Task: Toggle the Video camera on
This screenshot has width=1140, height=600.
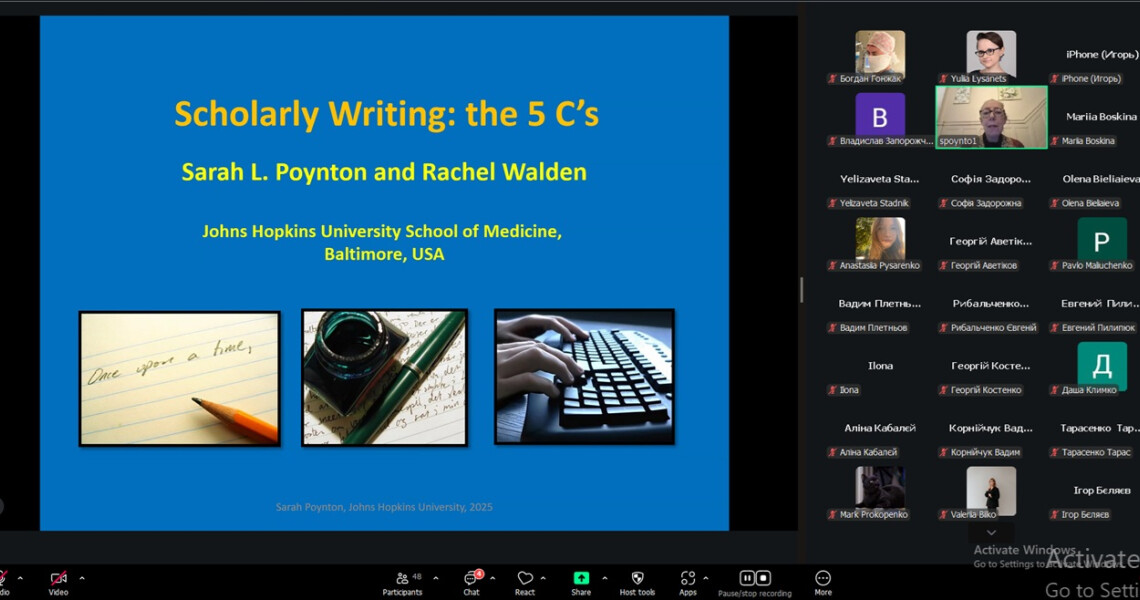Action: tap(58, 579)
